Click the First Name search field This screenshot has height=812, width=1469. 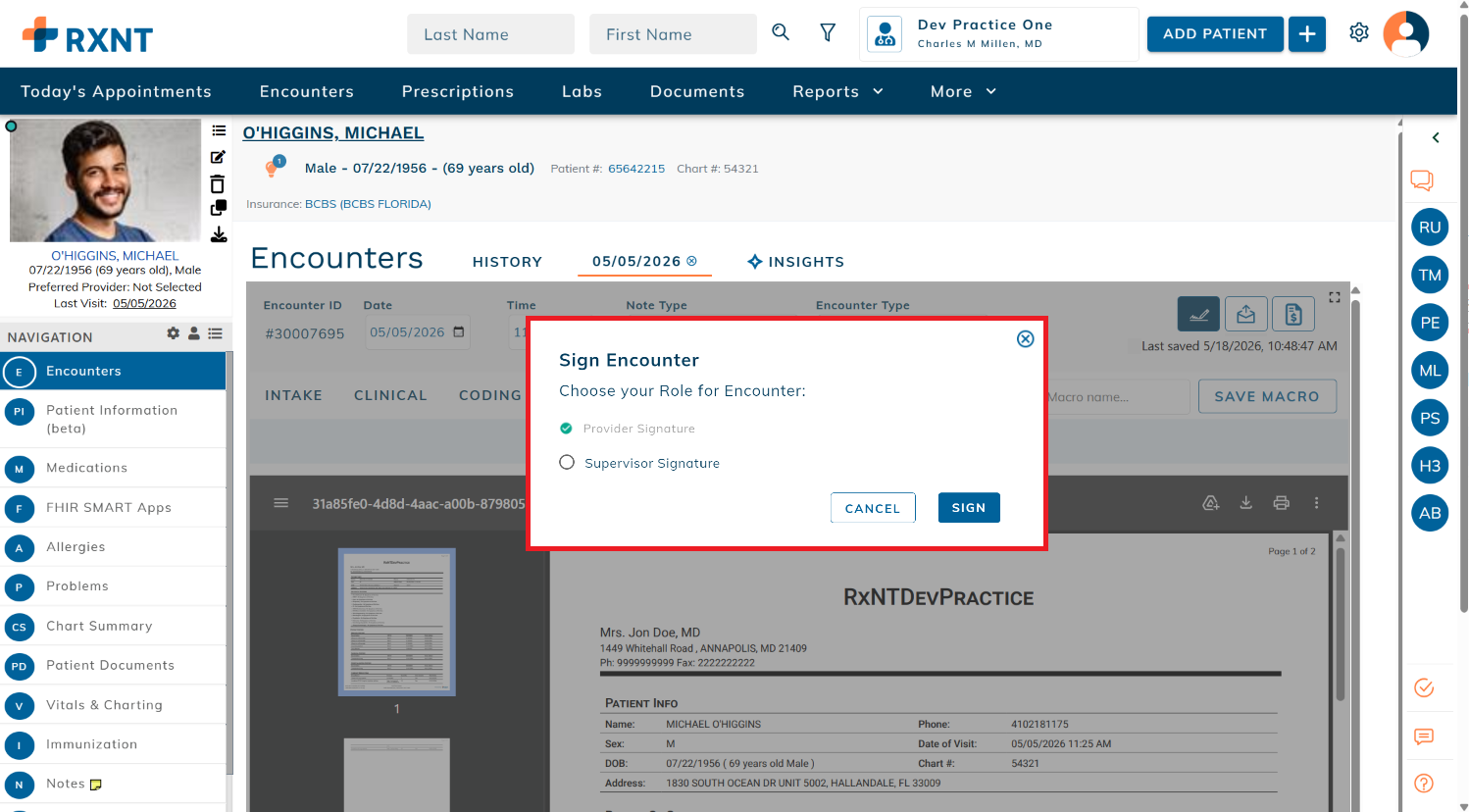click(x=673, y=34)
